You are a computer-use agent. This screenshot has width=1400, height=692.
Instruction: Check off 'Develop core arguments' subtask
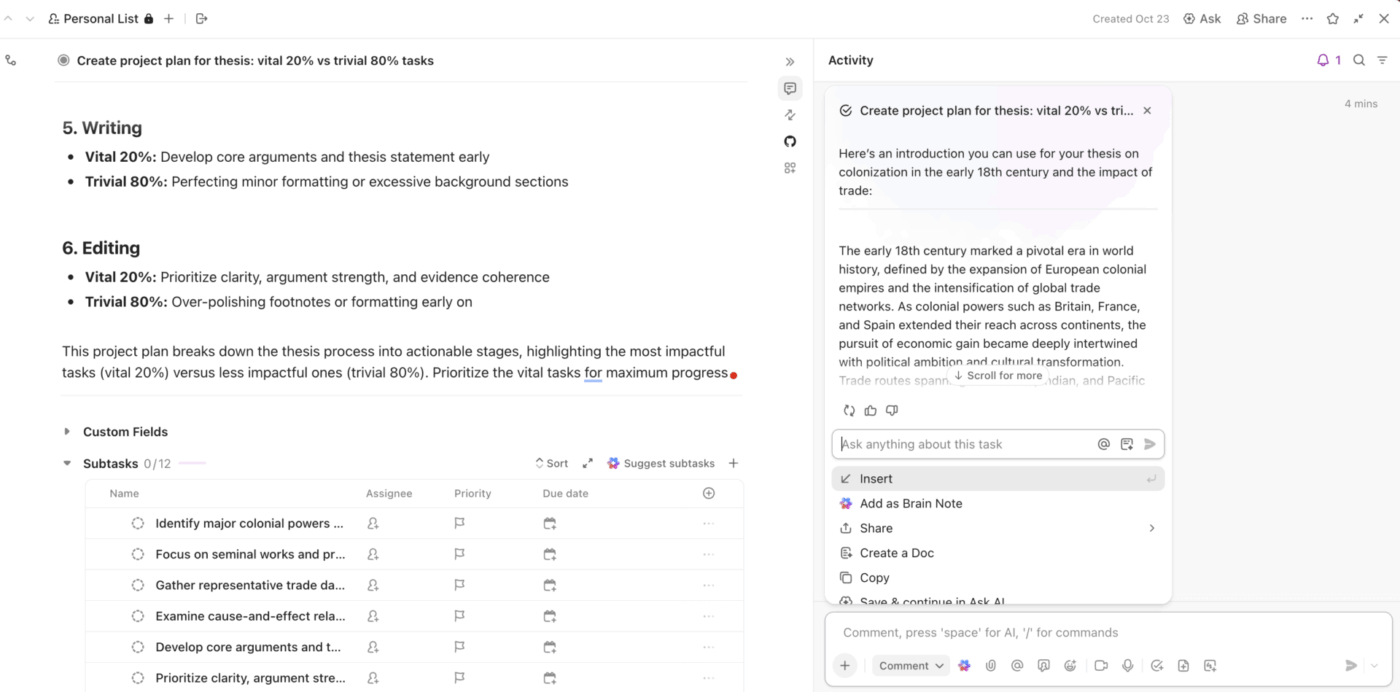point(138,647)
